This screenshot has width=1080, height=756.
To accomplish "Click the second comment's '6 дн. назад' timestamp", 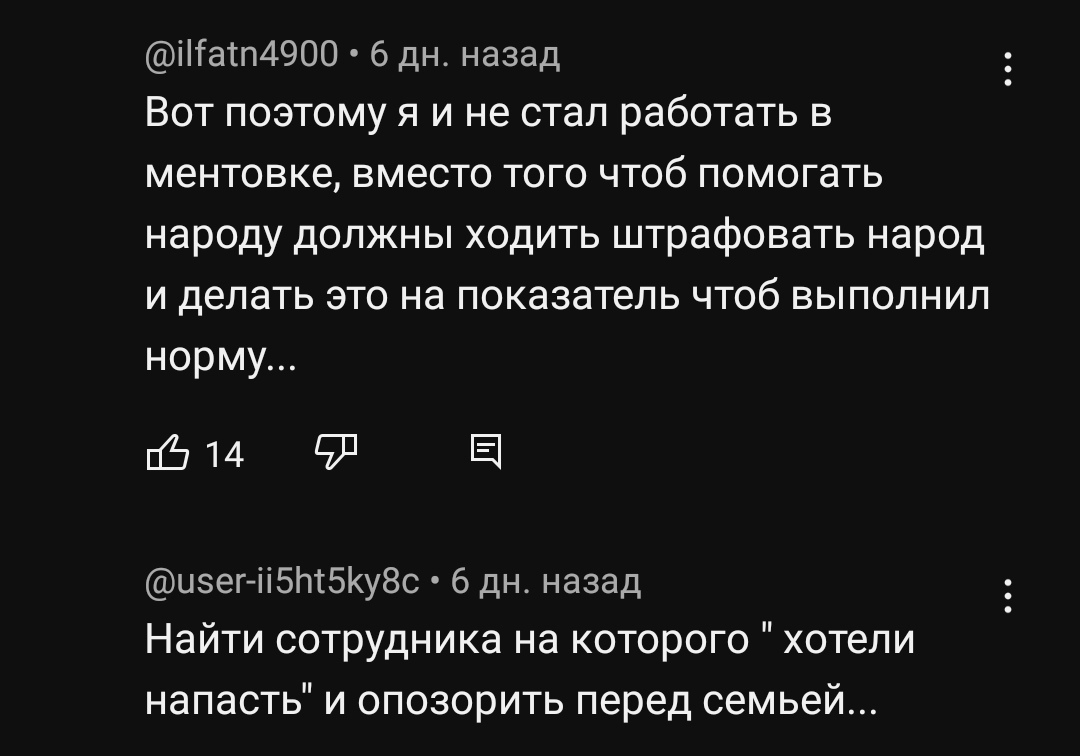I will (x=546, y=580).
